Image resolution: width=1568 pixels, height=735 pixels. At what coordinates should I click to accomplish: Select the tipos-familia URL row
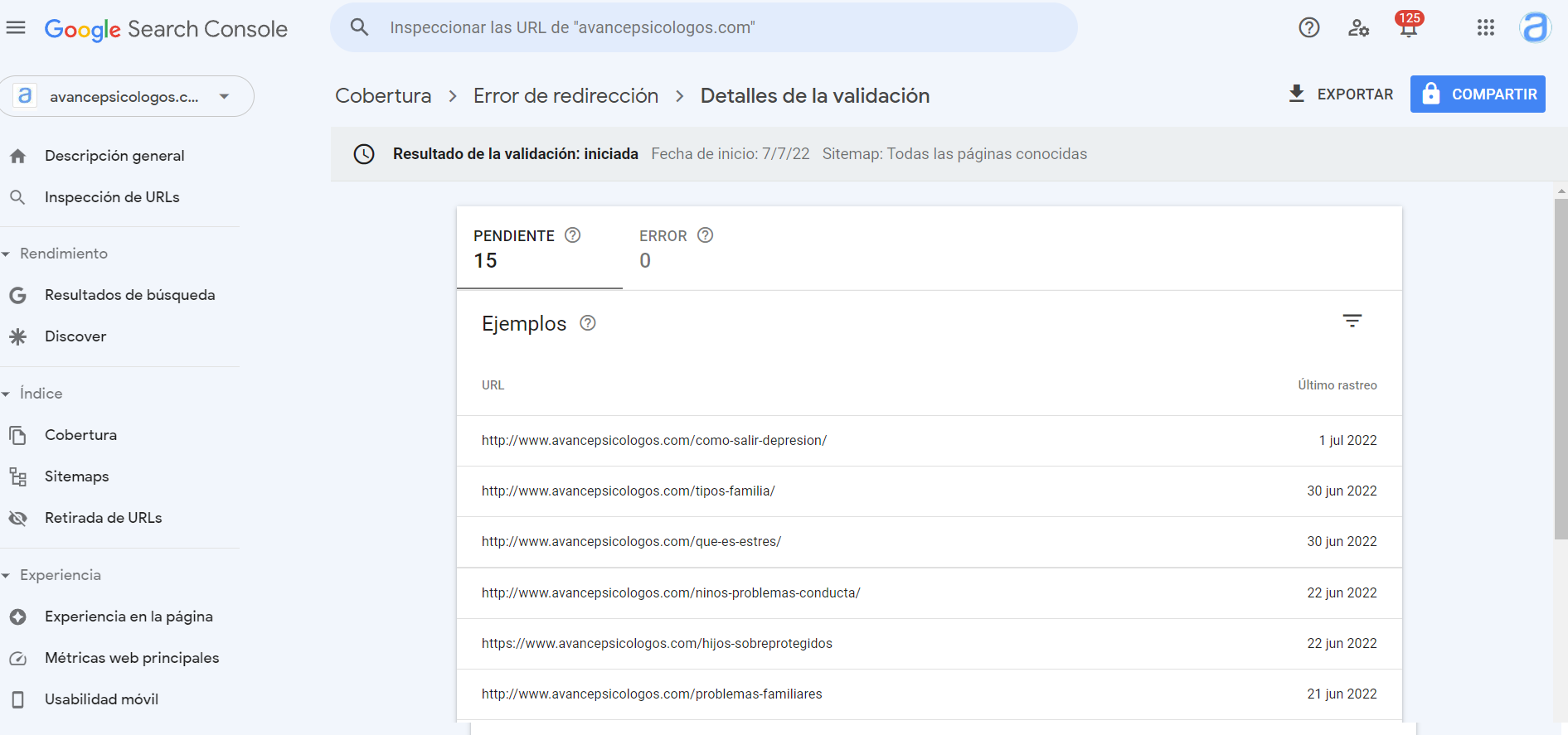coord(930,491)
